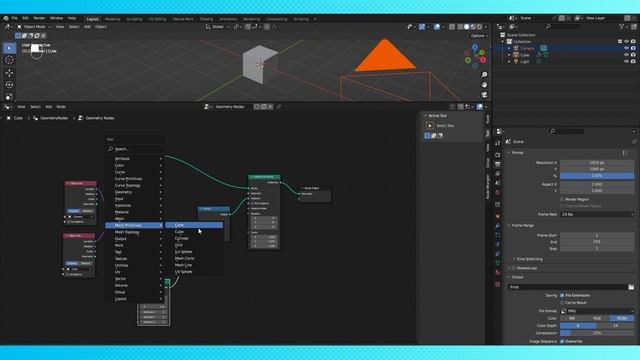This screenshot has width=640, height=360.
Task: Disable the Light in renders
Action: [x=633, y=61]
